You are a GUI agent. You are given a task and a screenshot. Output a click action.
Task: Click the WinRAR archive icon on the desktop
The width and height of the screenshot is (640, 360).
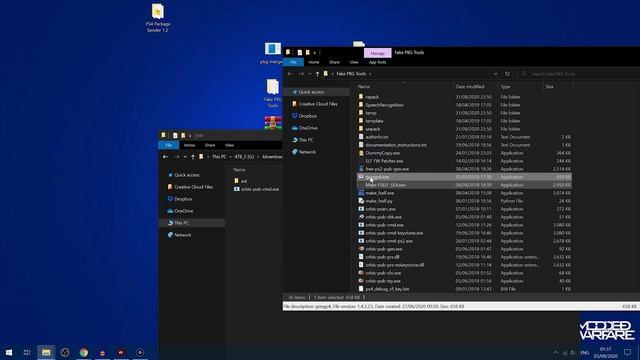click(x=273, y=123)
